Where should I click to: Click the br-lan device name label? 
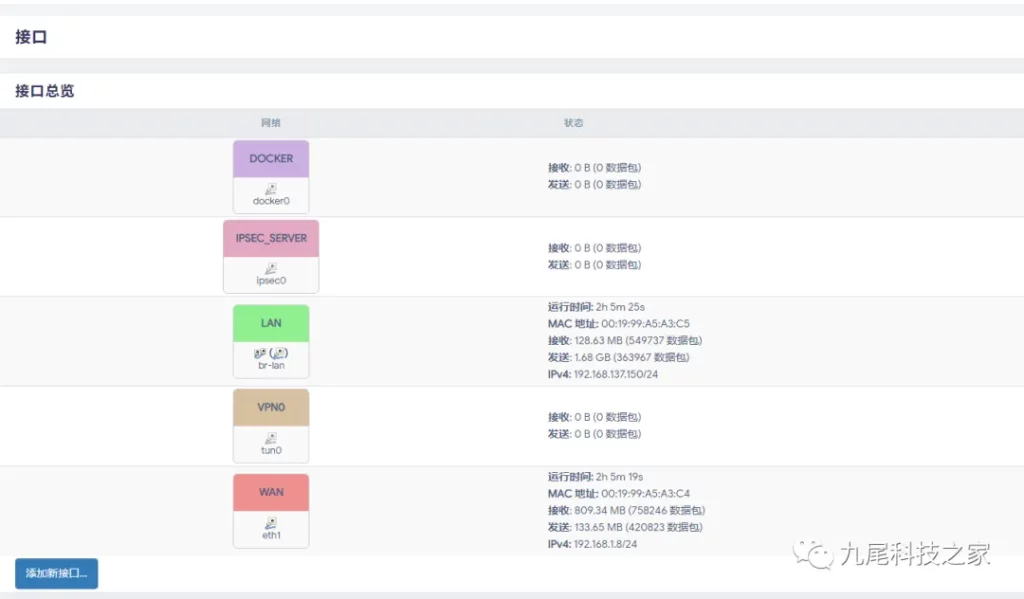[x=271, y=366]
